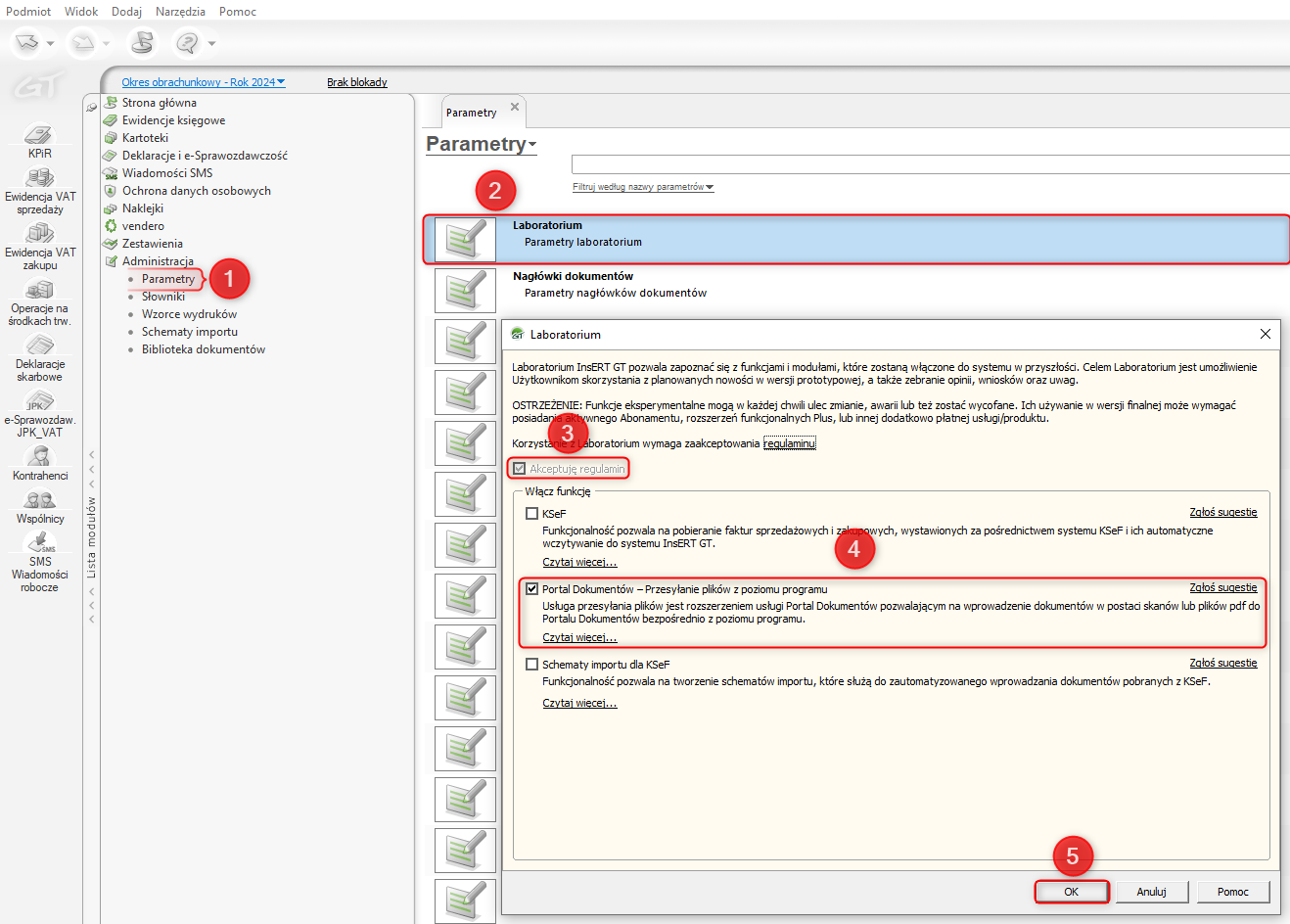
Task: Open the Narzędzia menu
Action: click(x=180, y=12)
